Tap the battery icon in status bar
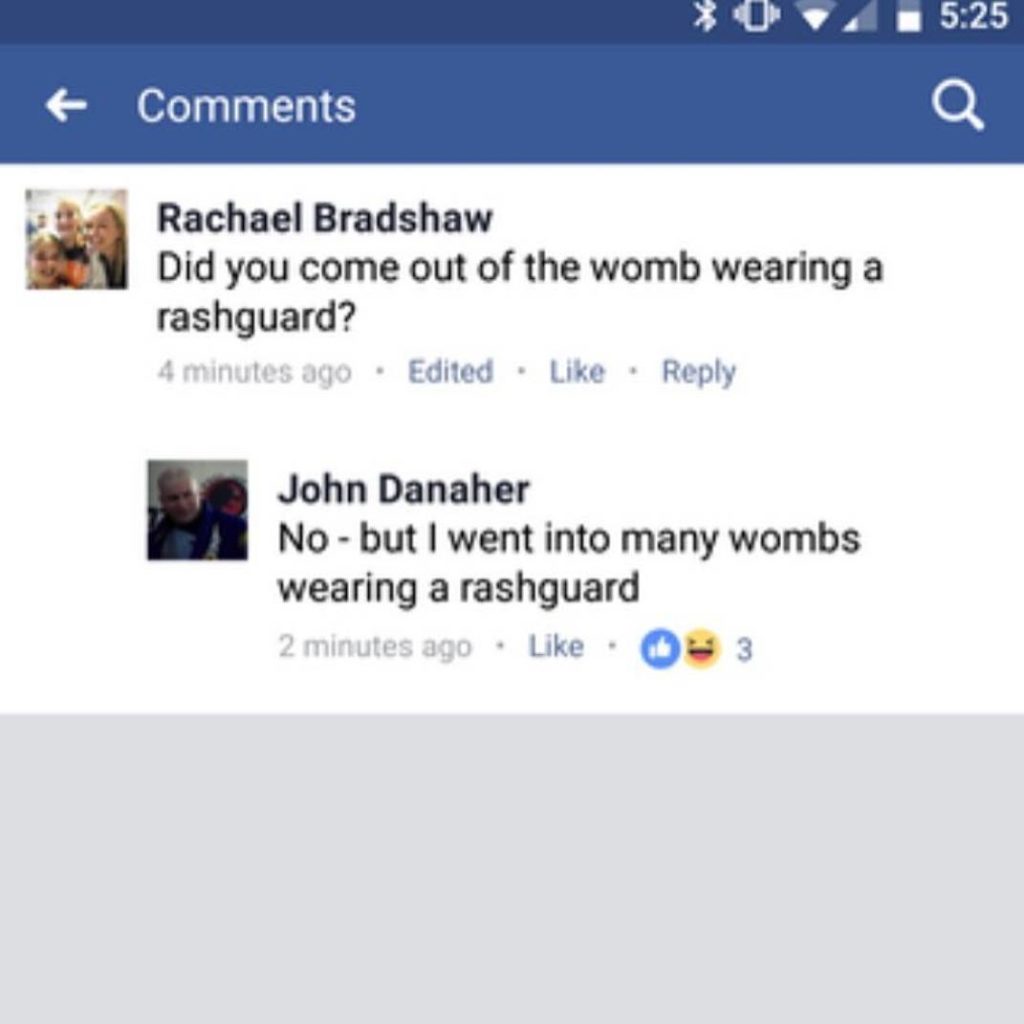 [908, 17]
